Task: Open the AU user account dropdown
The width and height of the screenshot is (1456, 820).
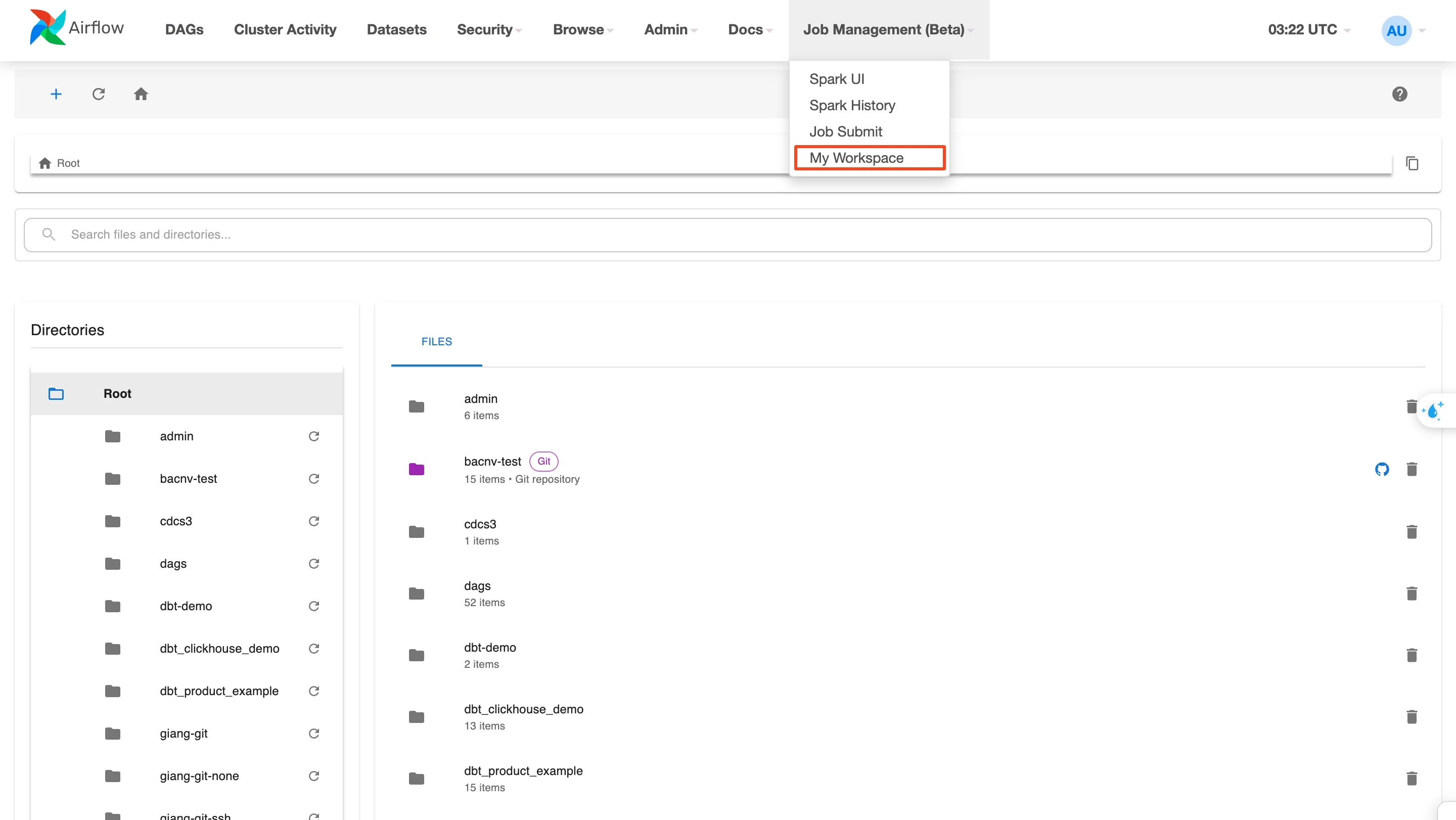Action: 1403,30
